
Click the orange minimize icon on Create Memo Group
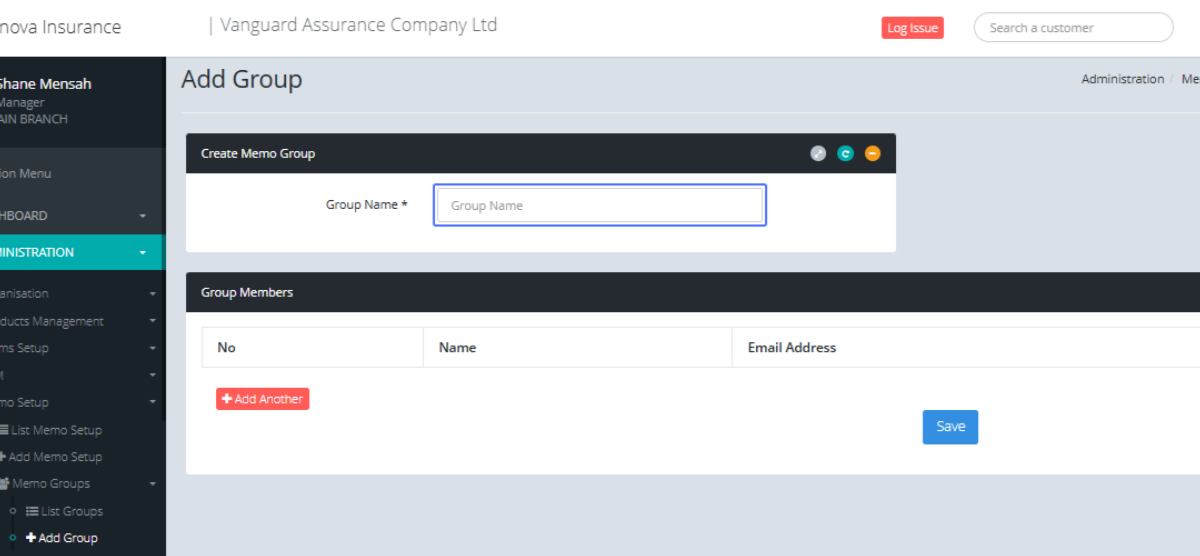click(x=873, y=154)
